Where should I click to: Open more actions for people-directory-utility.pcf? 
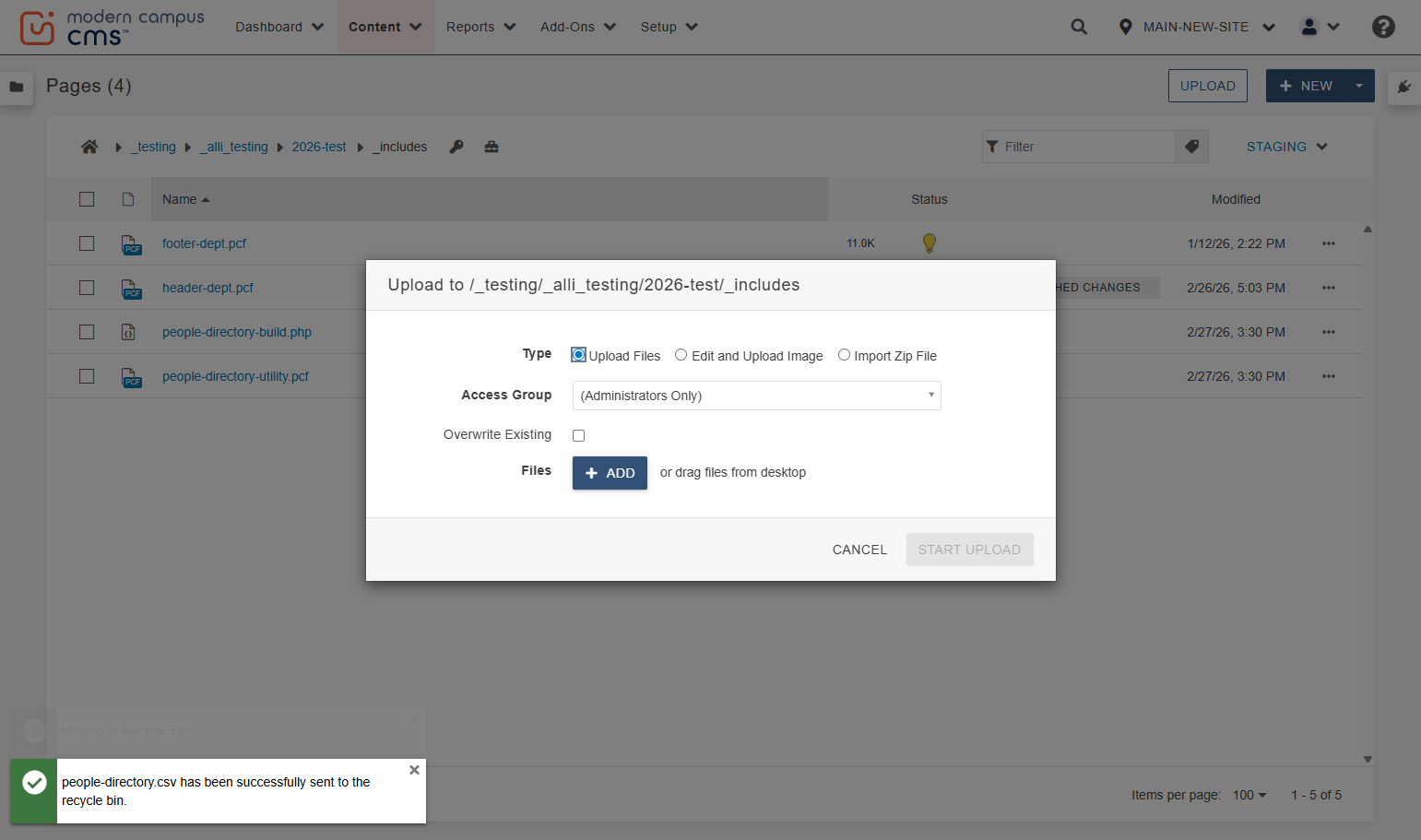pyautogui.click(x=1329, y=376)
